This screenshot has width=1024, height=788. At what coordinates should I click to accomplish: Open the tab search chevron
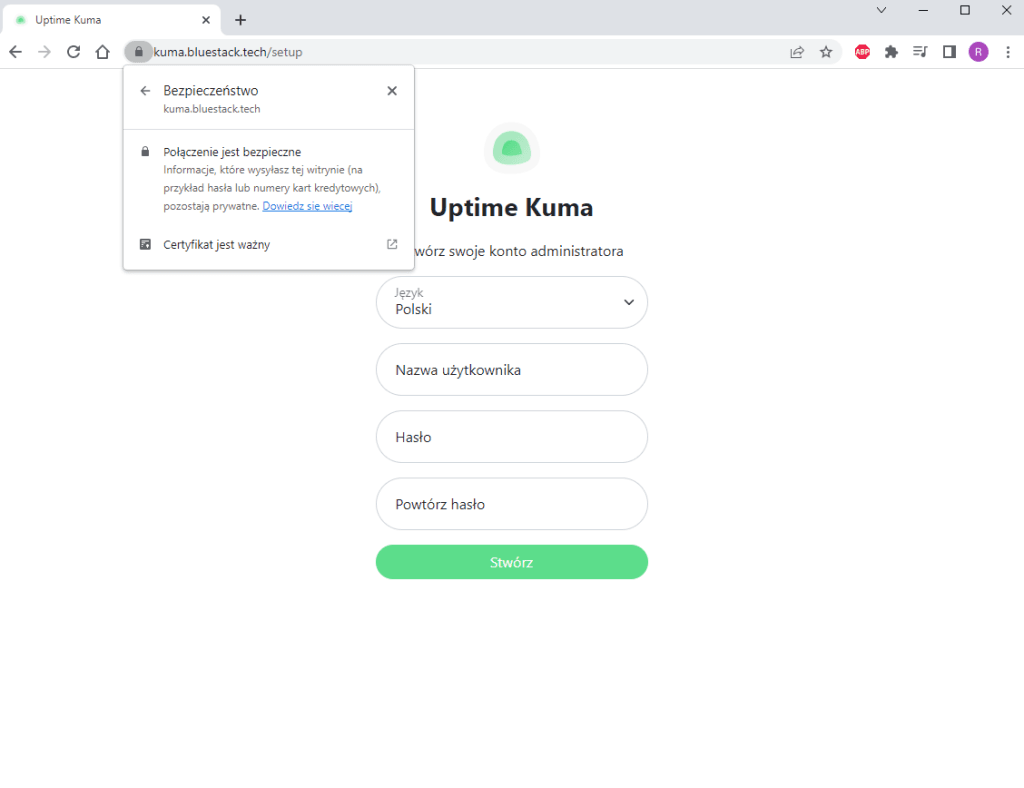(881, 10)
